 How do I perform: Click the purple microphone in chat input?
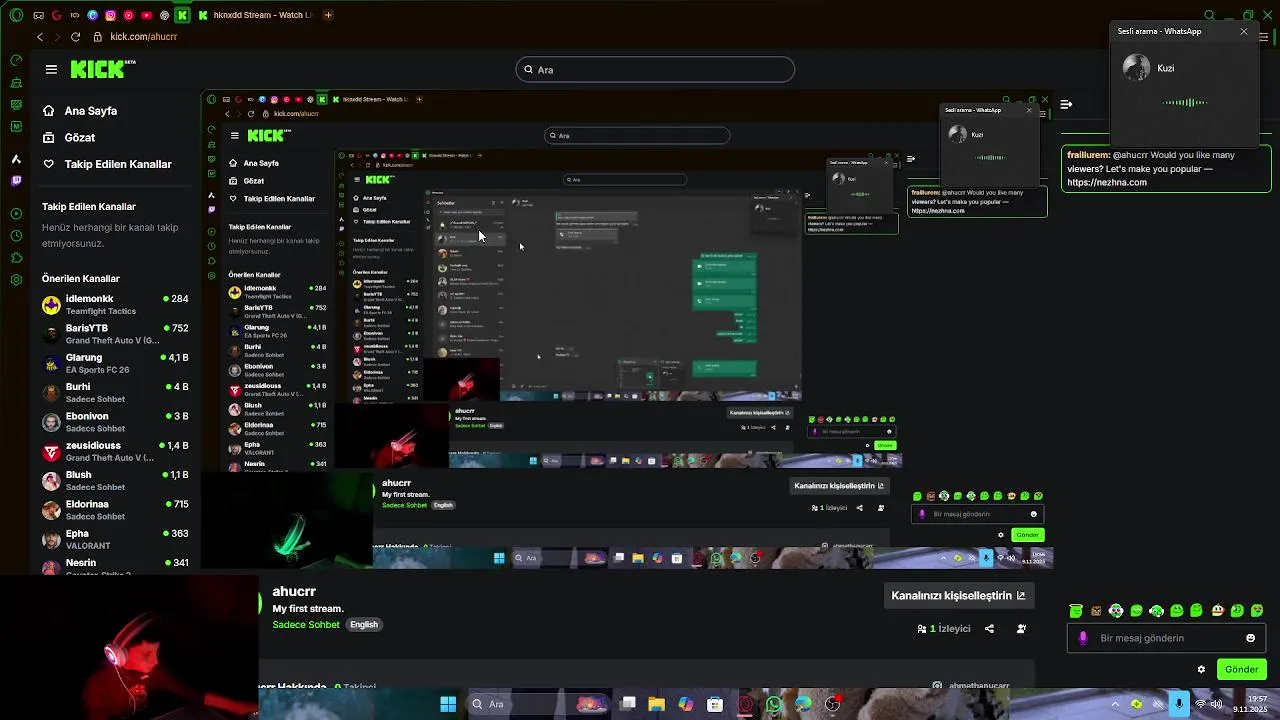pos(1083,638)
